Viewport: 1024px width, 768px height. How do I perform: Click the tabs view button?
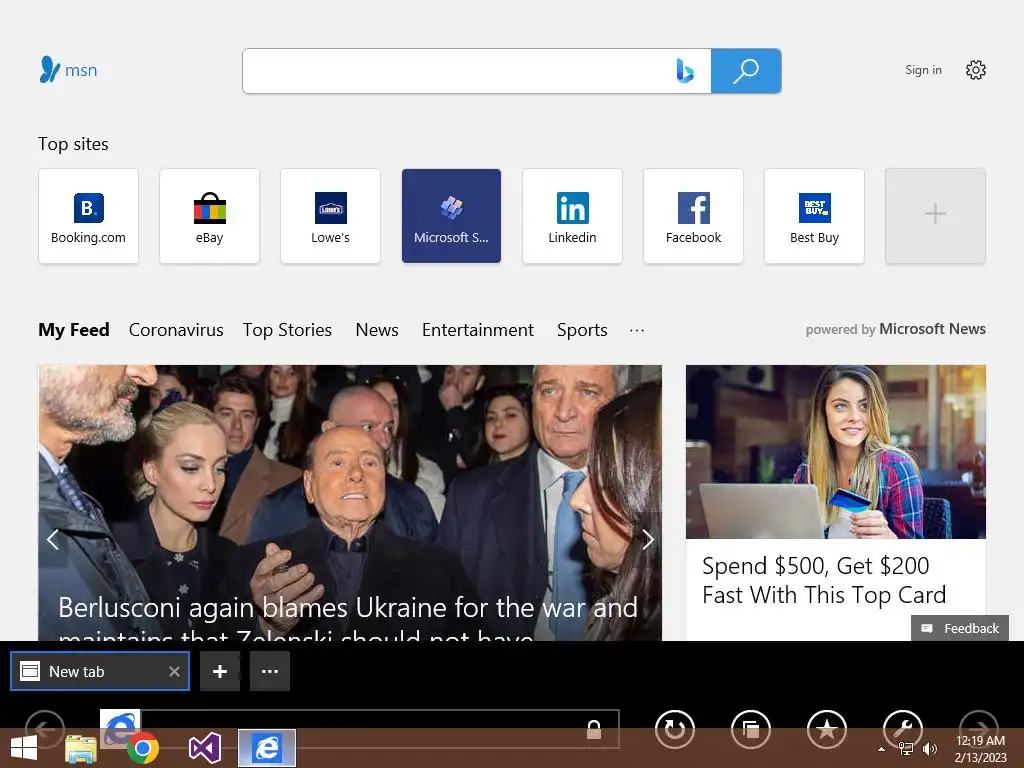click(x=751, y=729)
